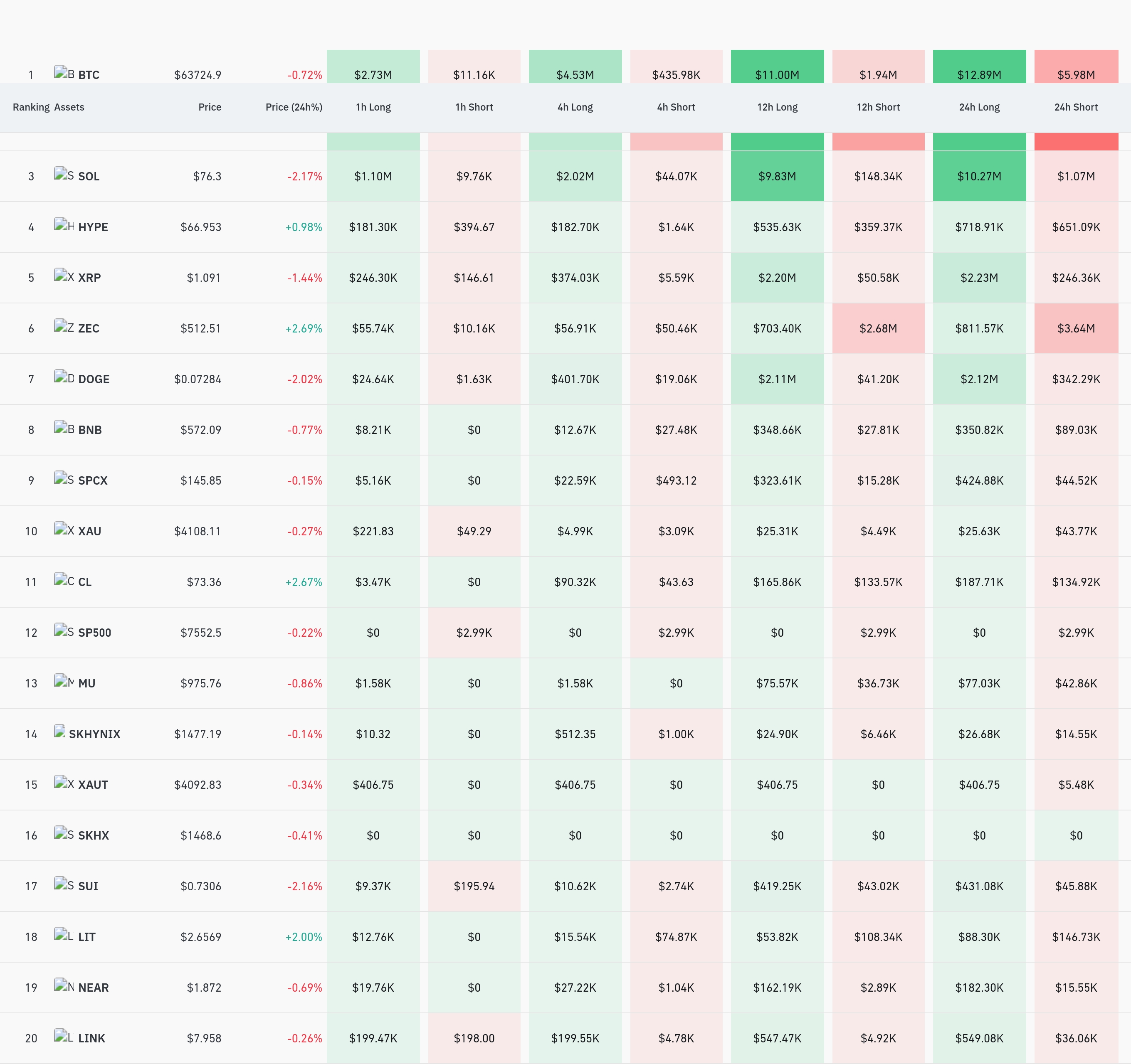Open the LINK coin icon
1131x1064 pixels.
[64, 1036]
